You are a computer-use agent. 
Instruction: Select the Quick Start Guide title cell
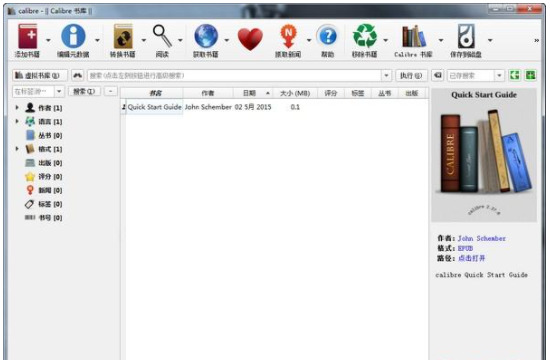[x=154, y=107]
